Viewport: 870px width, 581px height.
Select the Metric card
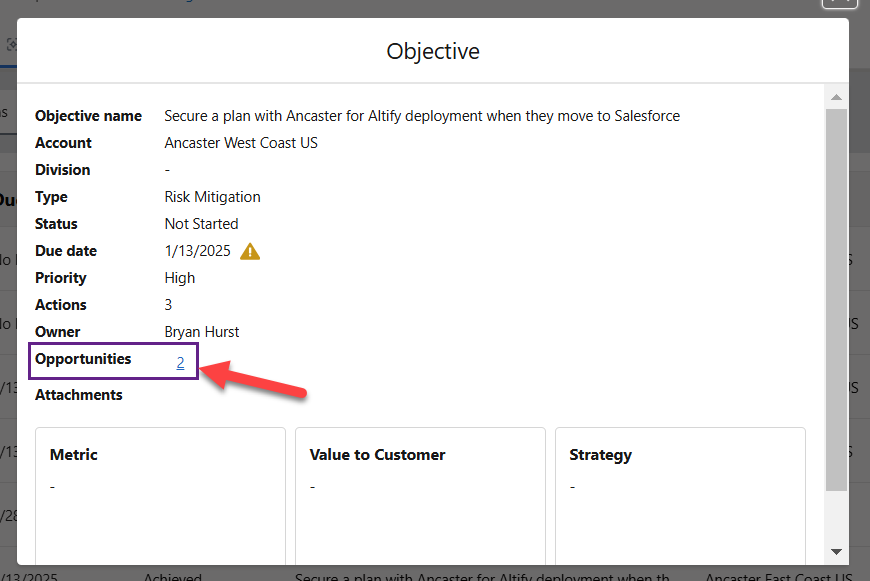tap(160, 496)
